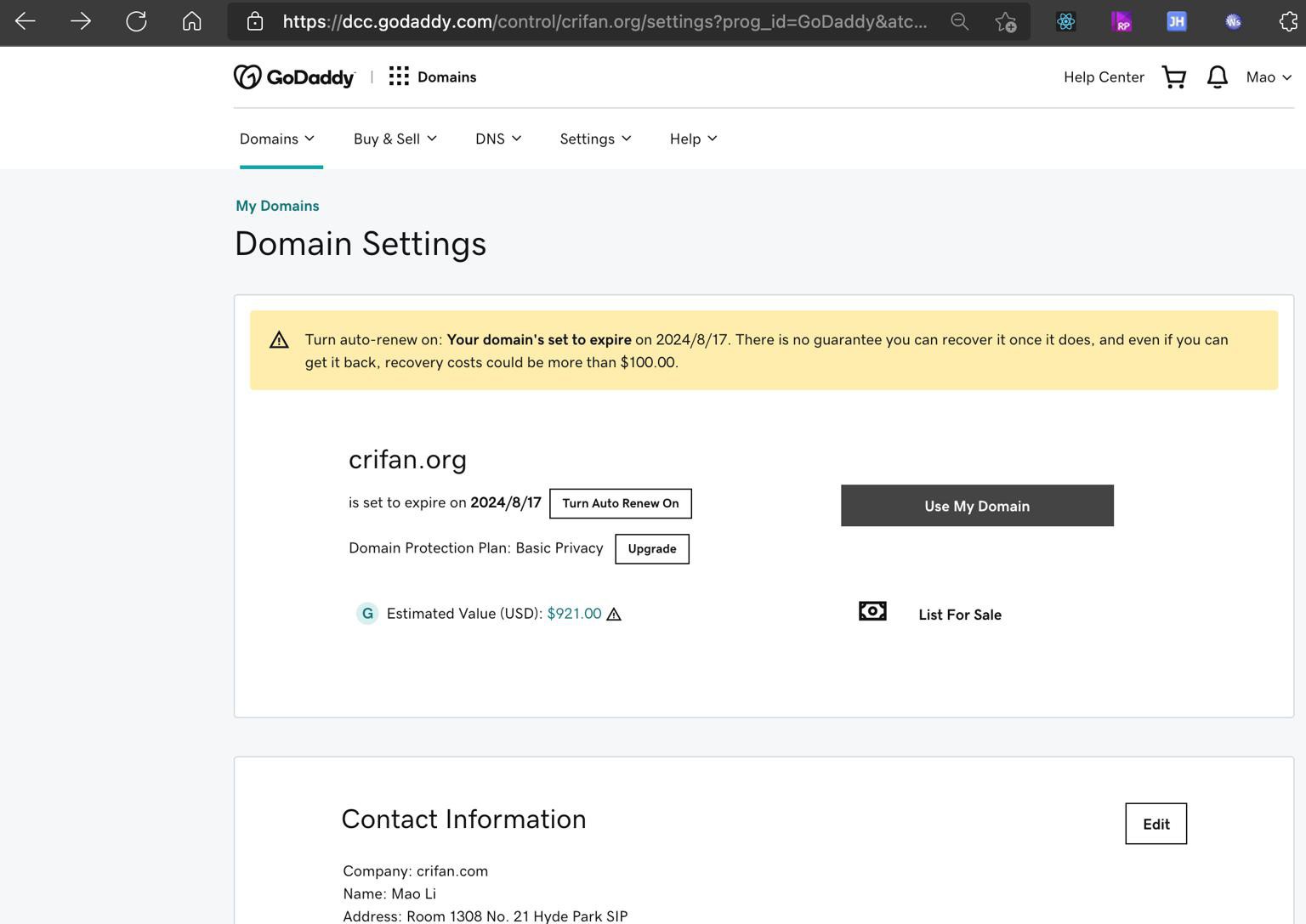Go forward with the browser forward arrow
The image size is (1306, 924).
(81, 21)
